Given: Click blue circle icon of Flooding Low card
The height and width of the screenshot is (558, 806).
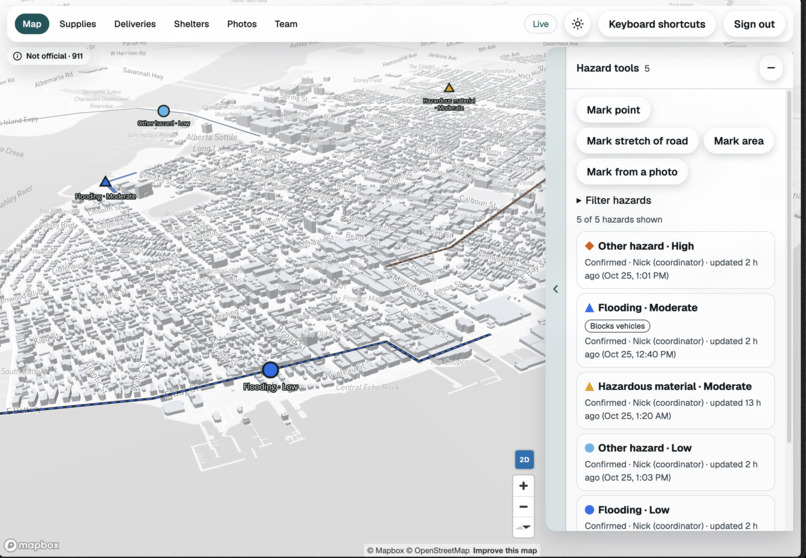Looking at the screenshot, I should click(590, 510).
